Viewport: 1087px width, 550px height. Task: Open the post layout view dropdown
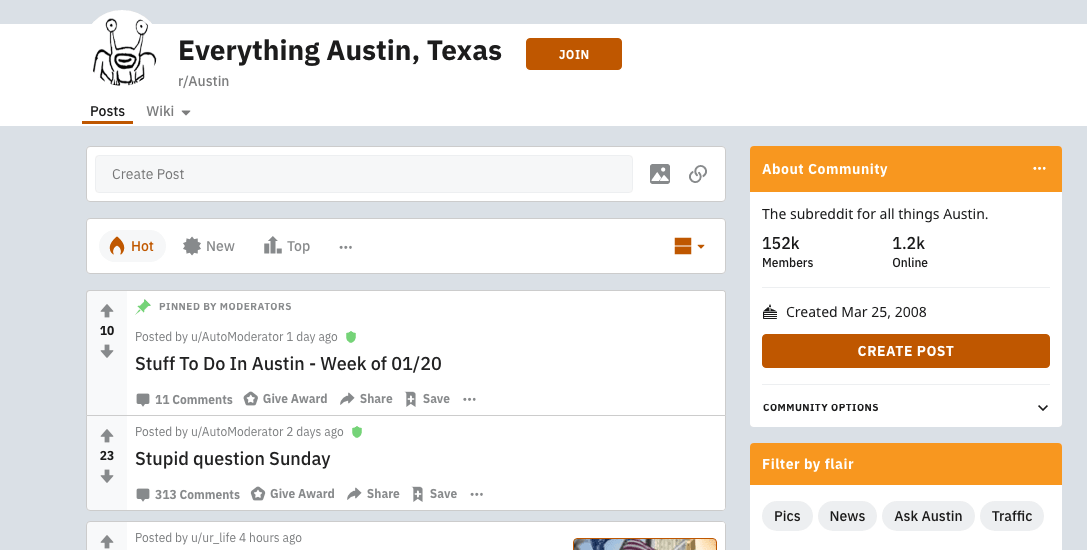tap(689, 246)
